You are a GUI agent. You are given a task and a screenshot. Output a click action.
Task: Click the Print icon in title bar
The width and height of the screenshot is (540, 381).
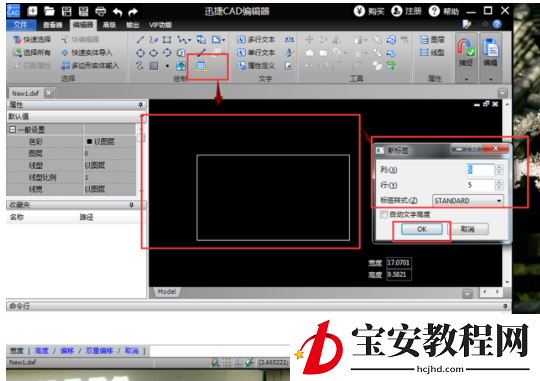coord(101,11)
